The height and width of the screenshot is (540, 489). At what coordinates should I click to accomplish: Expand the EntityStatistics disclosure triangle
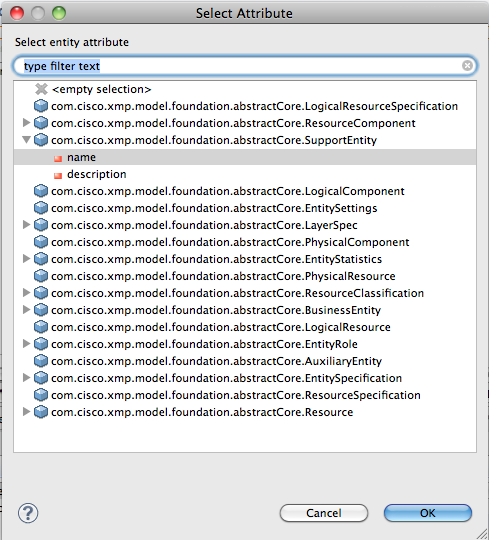click(x=26, y=259)
